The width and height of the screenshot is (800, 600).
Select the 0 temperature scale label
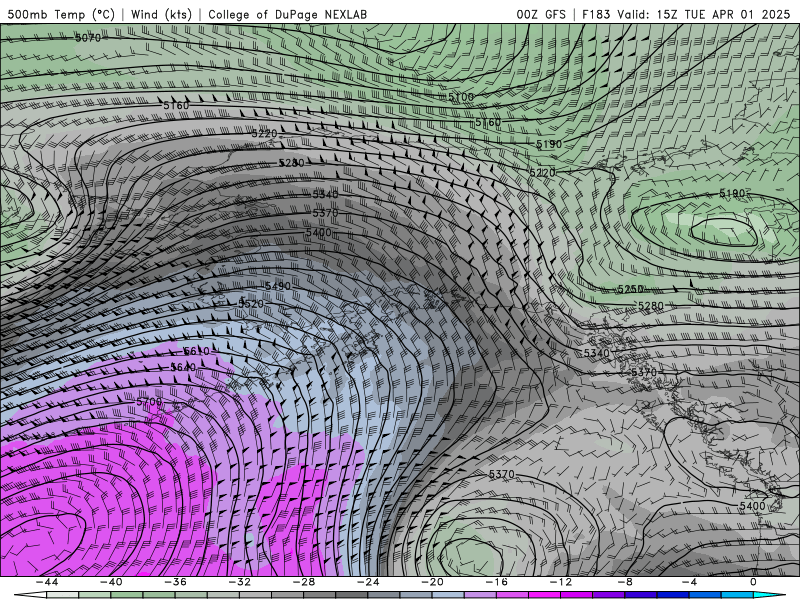pyautogui.click(x=754, y=582)
